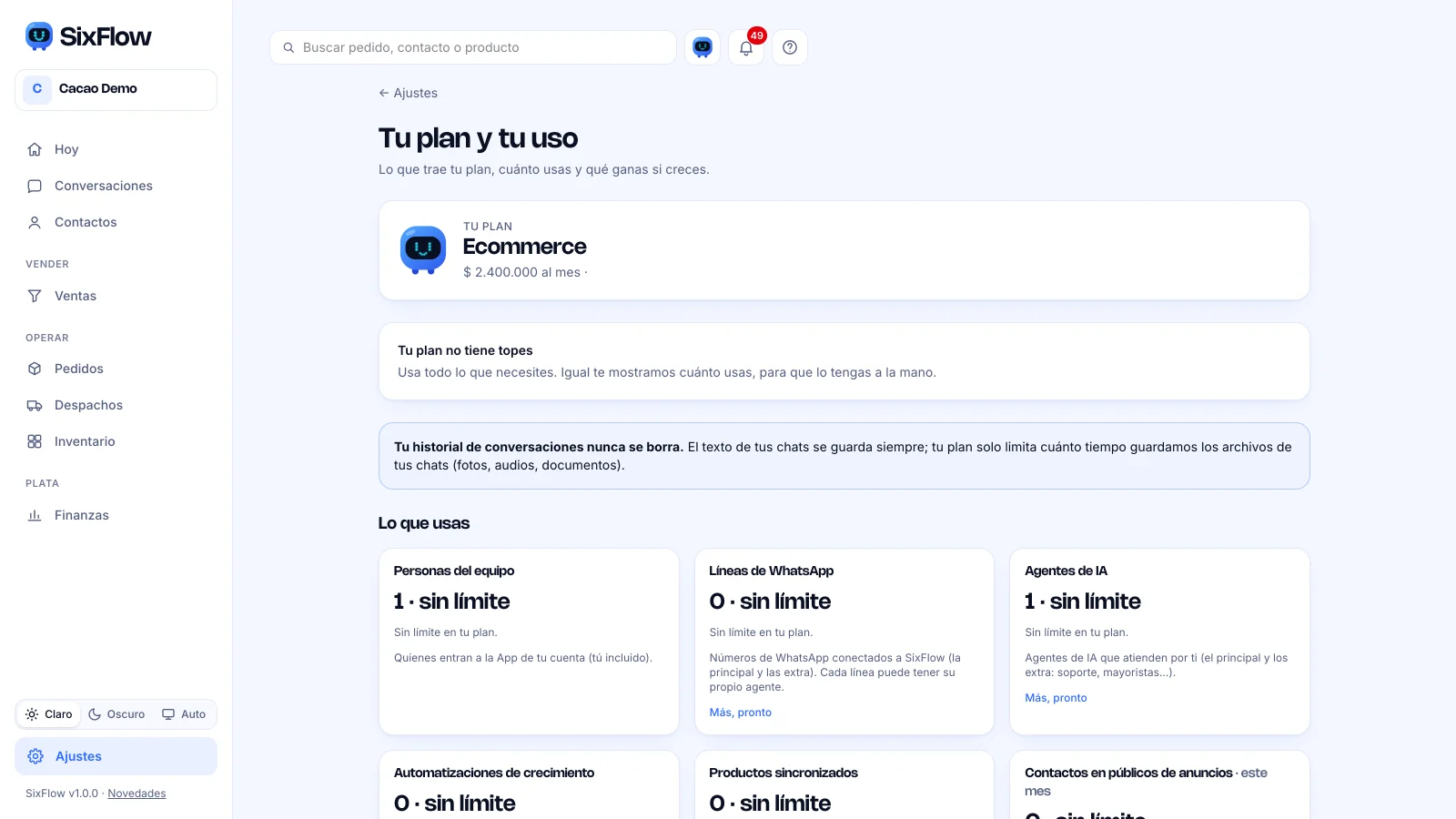This screenshot has width=1456, height=819.
Task: Switch theme to Claro
Action: (49, 714)
